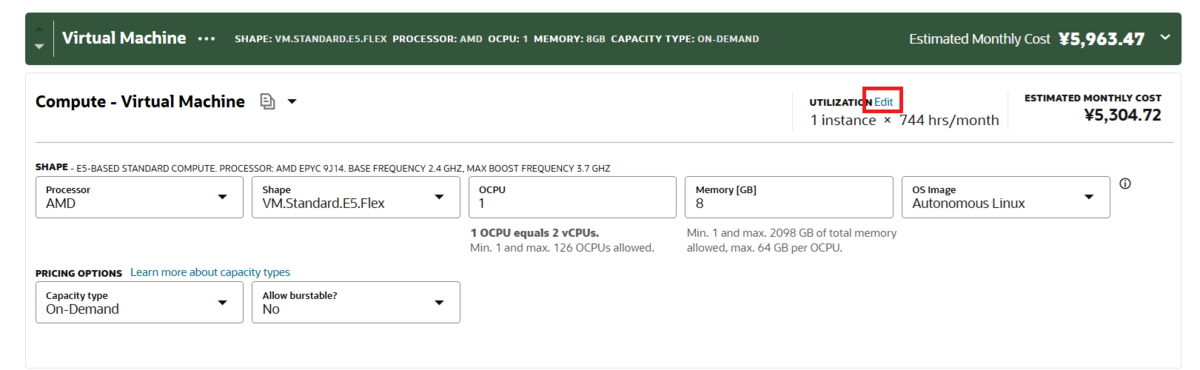Open the Allow burstable dropdown
Screen dimensions: 1200x370
point(355,302)
